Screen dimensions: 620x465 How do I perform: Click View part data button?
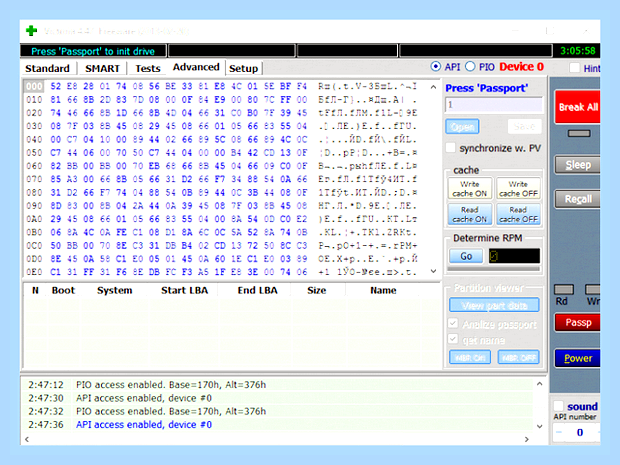coord(494,305)
